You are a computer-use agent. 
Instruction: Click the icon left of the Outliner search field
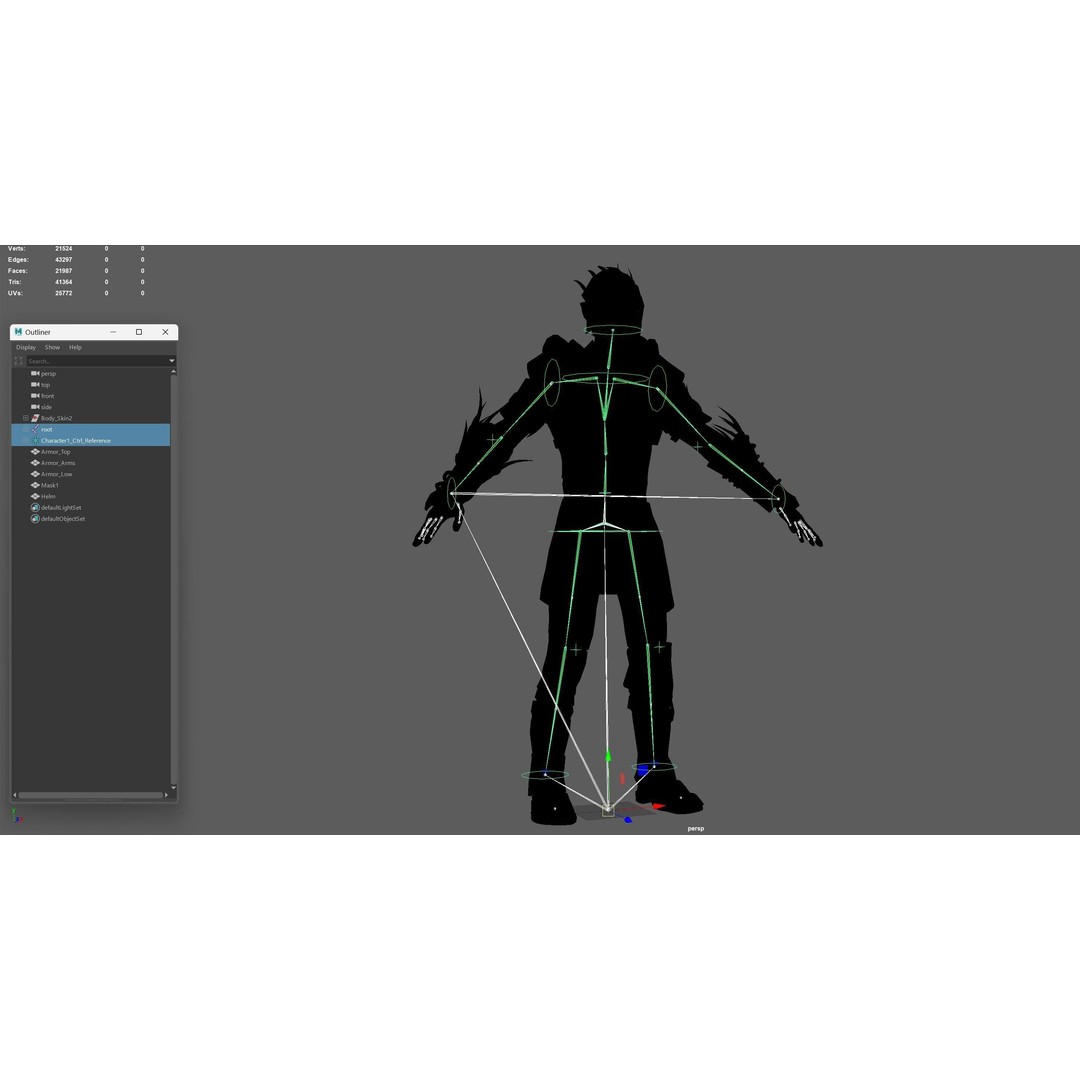pos(19,361)
